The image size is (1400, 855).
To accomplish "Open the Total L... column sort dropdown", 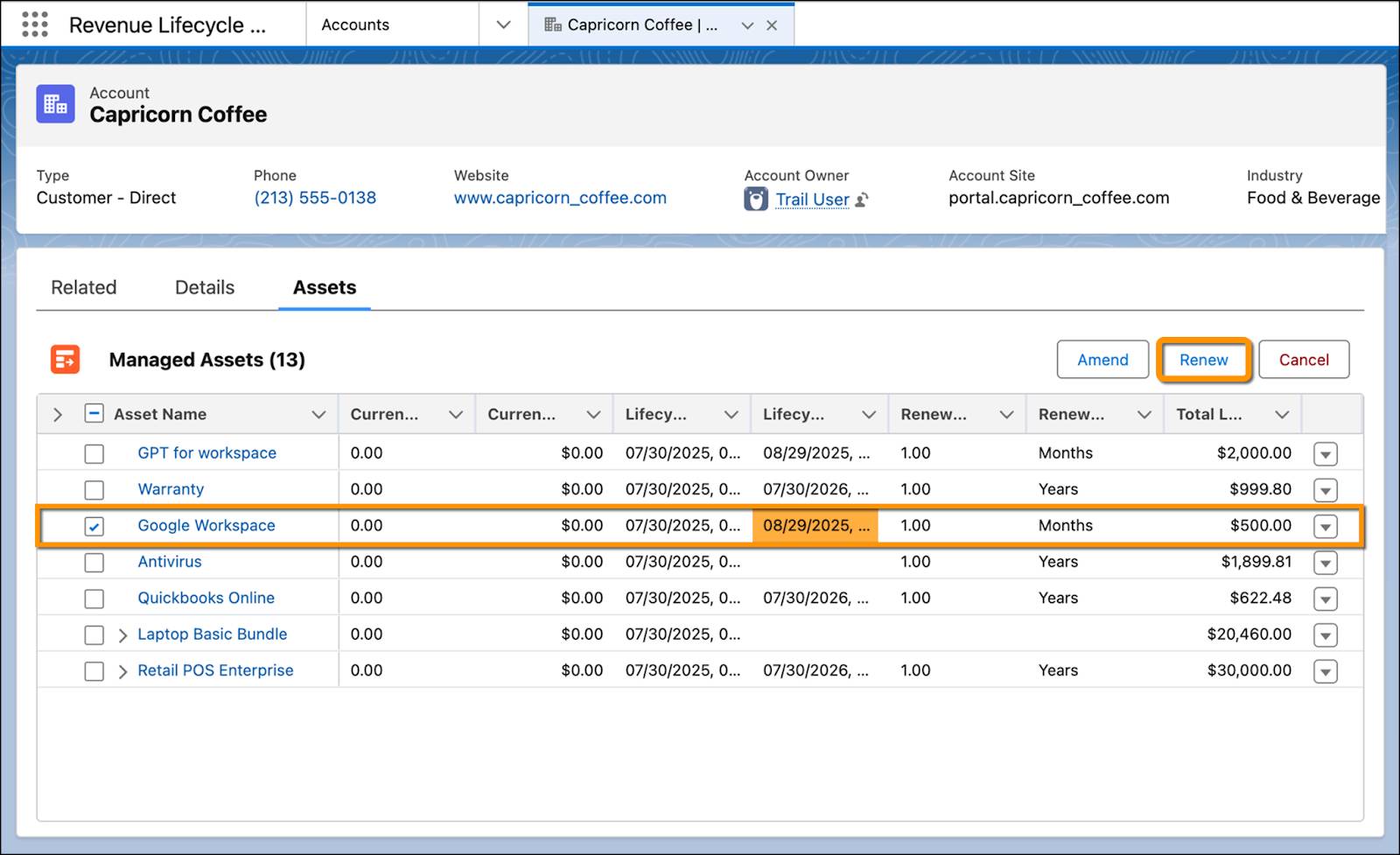I will tap(1282, 415).
